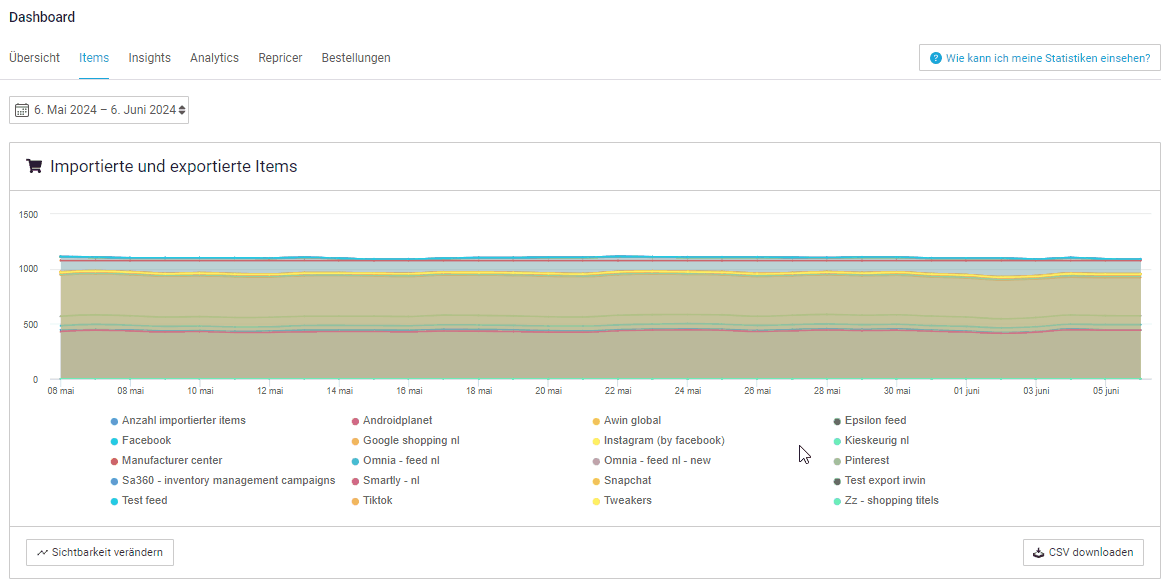Click the pink color dot next to Androidplanet
The width and height of the screenshot is (1161, 579).
click(353, 420)
